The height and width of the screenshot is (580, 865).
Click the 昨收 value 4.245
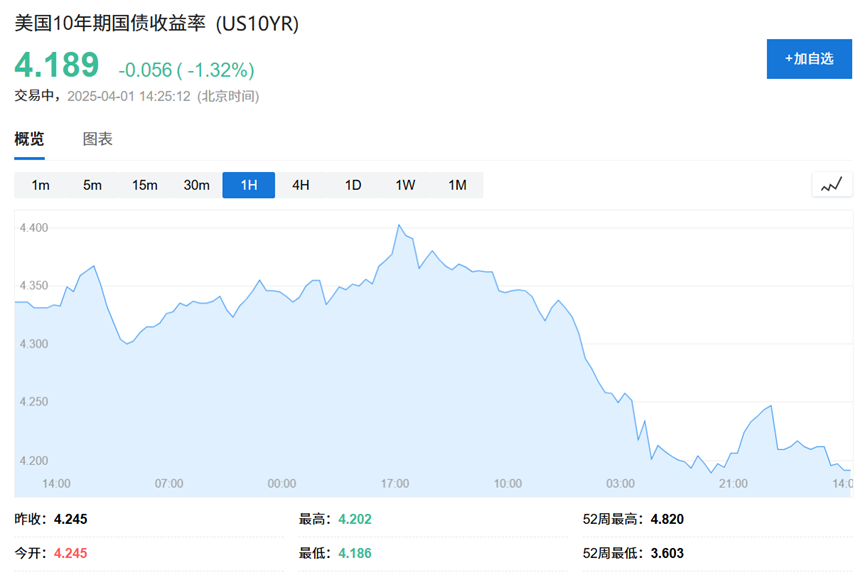click(x=71, y=519)
